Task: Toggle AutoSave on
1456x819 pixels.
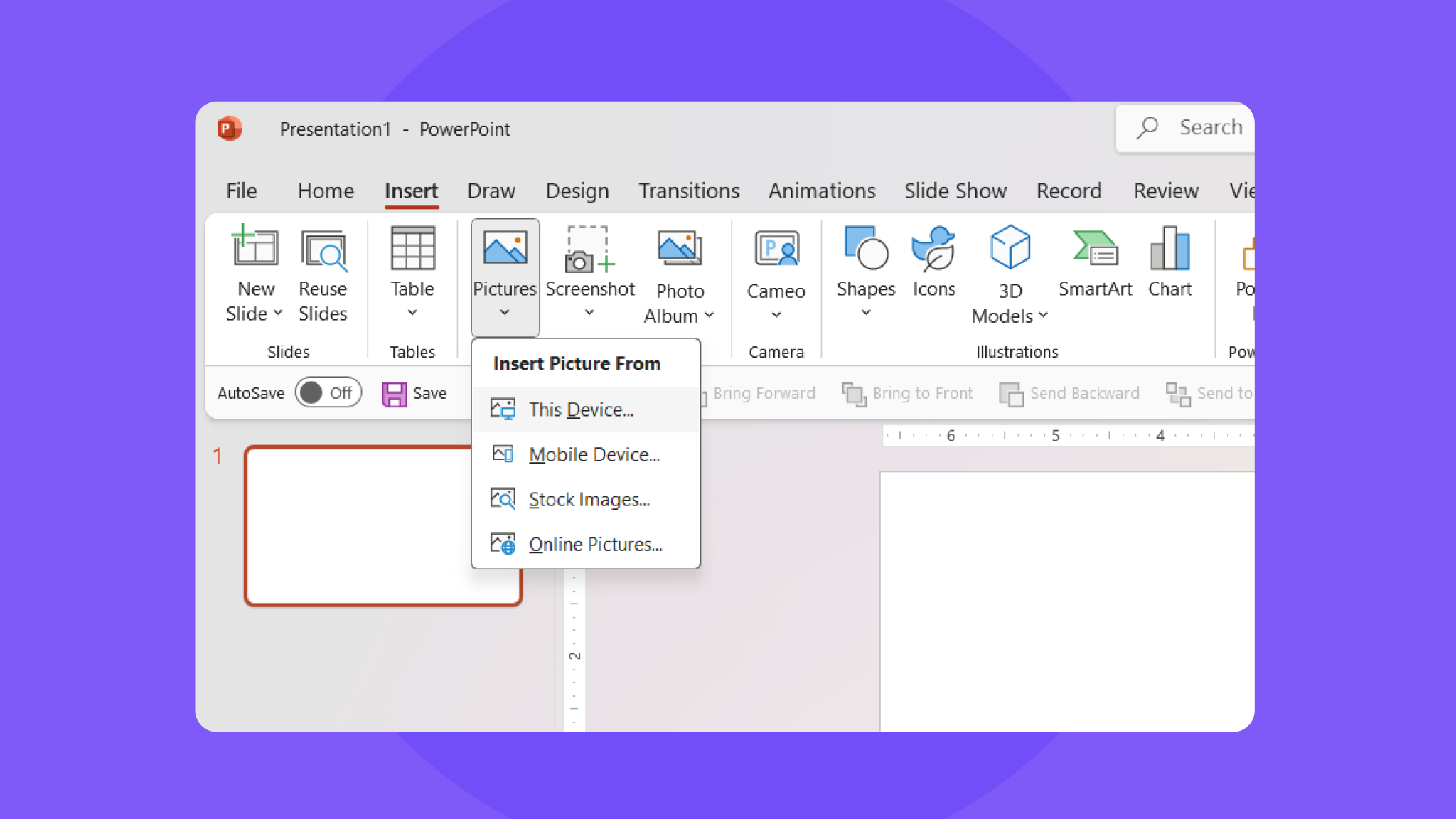Action: pyautogui.click(x=328, y=392)
